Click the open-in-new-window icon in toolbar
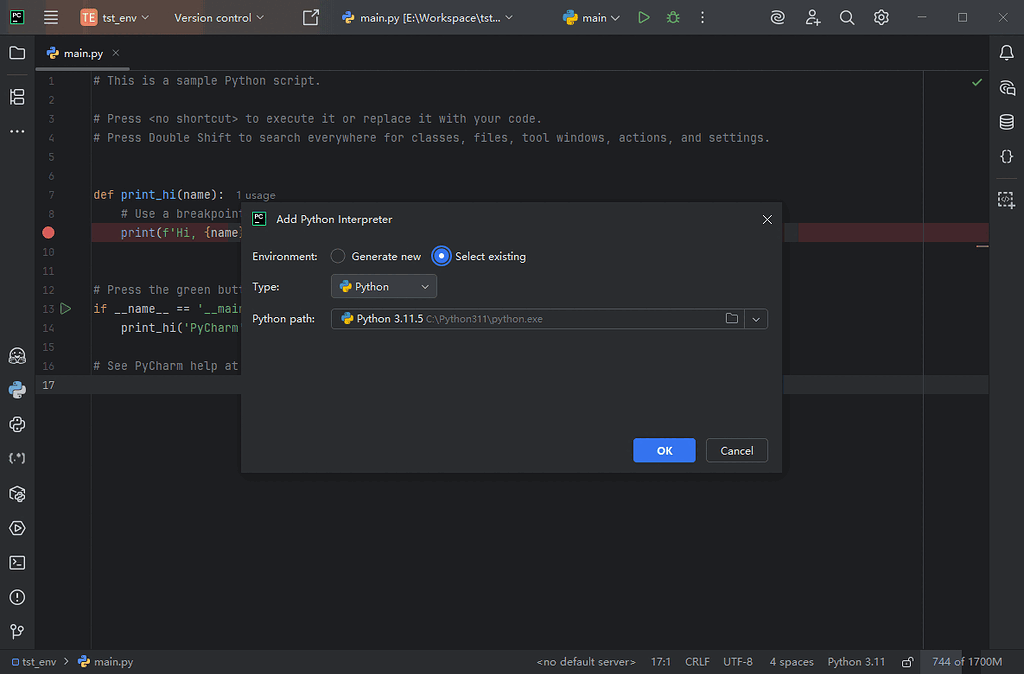The height and width of the screenshot is (674, 1024). click(311, 18)
